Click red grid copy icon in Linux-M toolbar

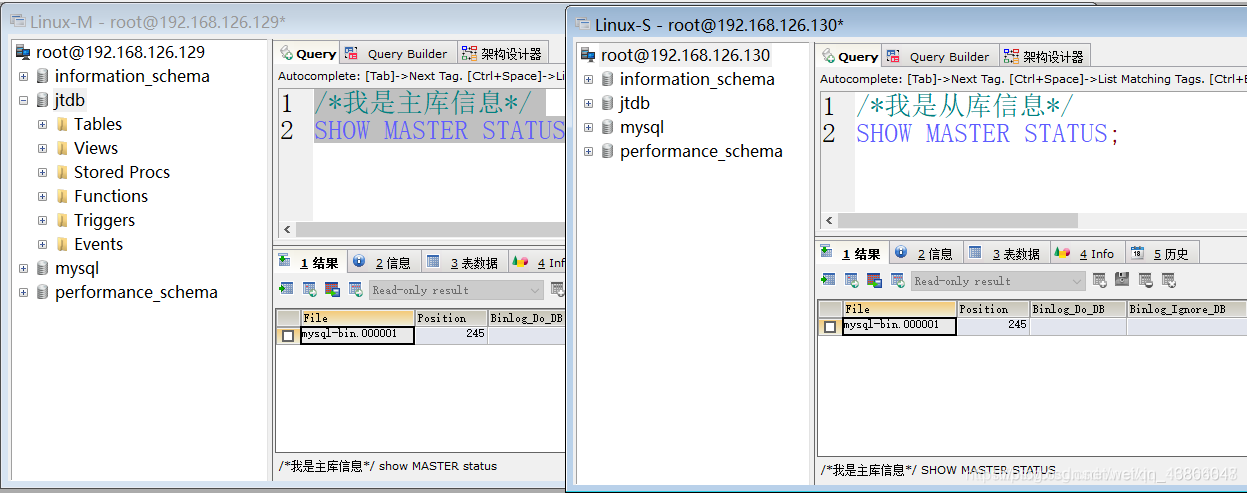tap(333, 289)
